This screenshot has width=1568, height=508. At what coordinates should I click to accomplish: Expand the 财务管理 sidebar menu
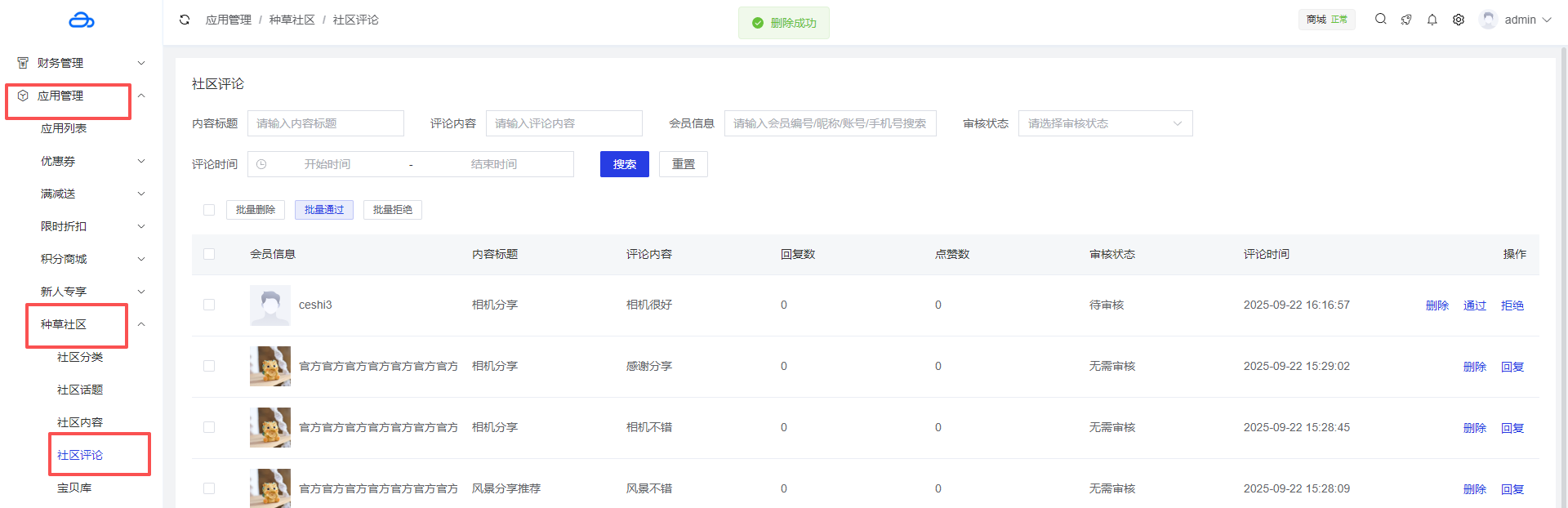[80, 63]
